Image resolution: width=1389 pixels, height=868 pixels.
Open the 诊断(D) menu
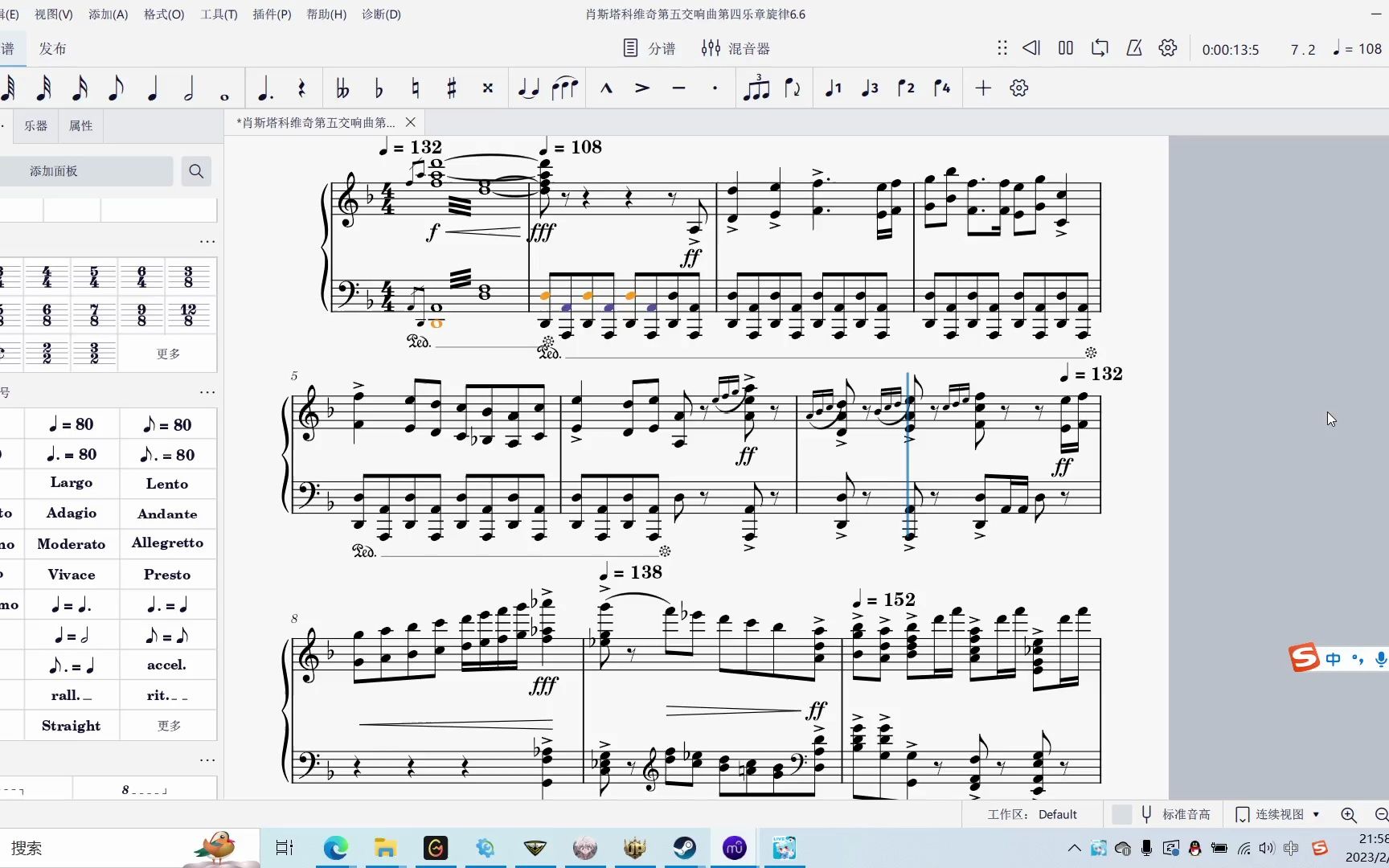click(x=381, y=14)
